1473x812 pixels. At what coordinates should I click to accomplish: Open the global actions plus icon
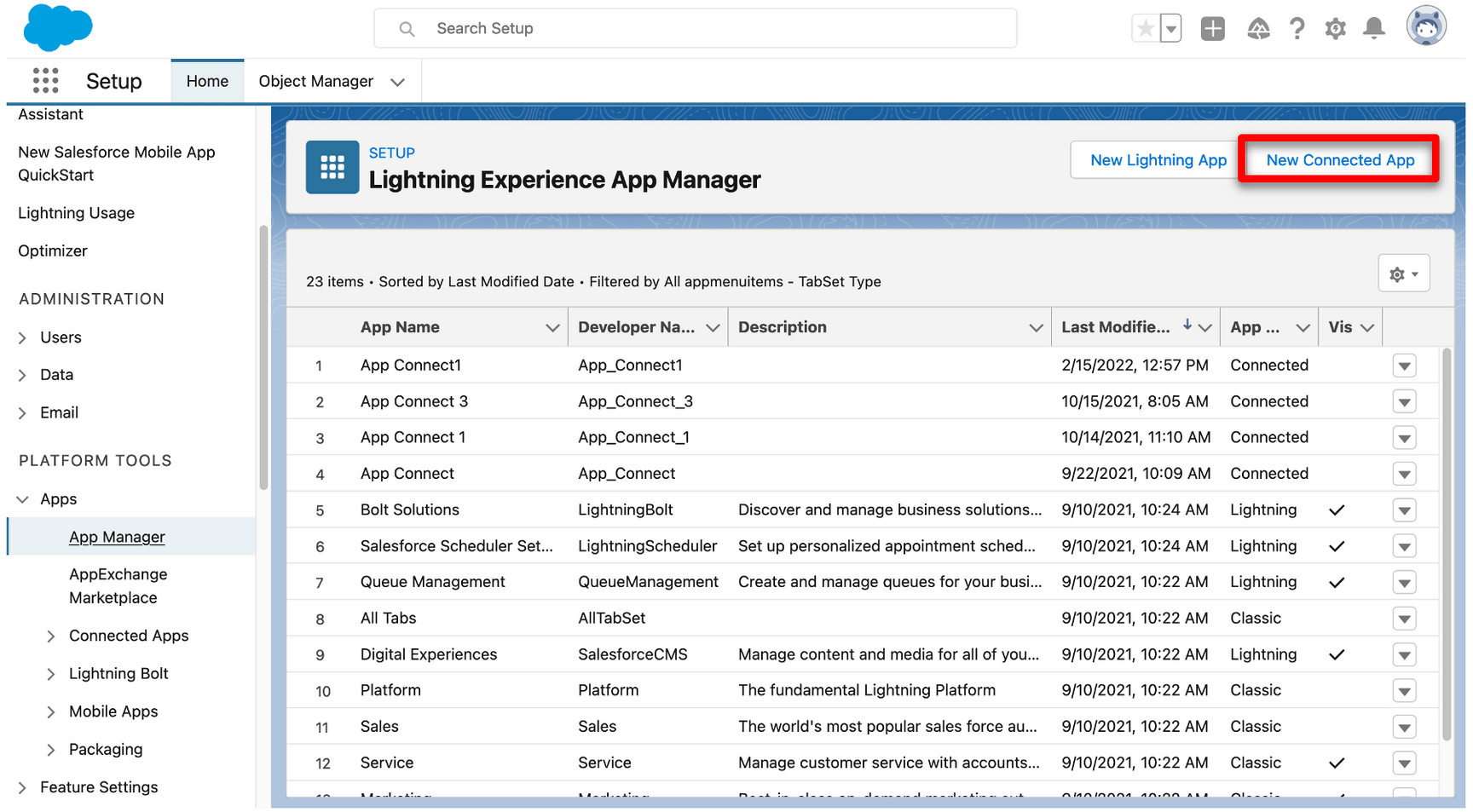coord(1212,28)
